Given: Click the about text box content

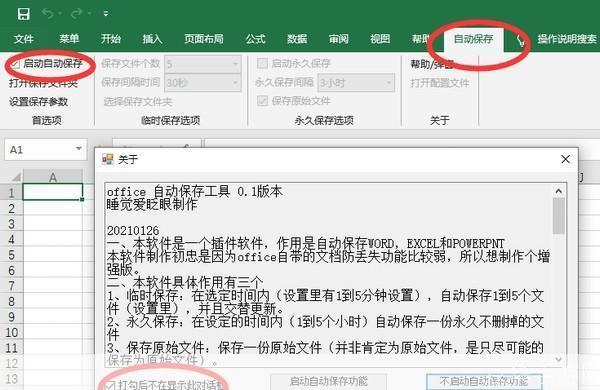Looking at the screenshot, I should coord(329,275).
